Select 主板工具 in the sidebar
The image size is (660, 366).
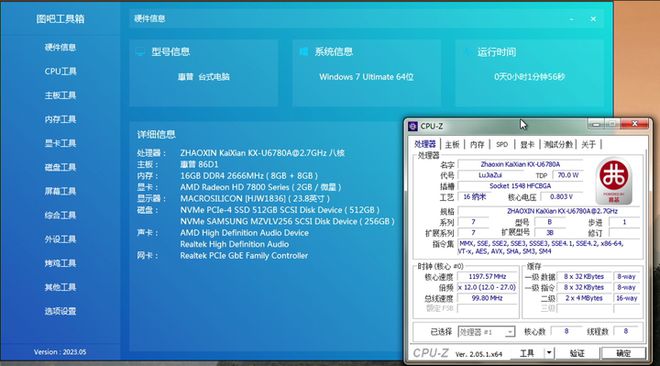[60, 95]
